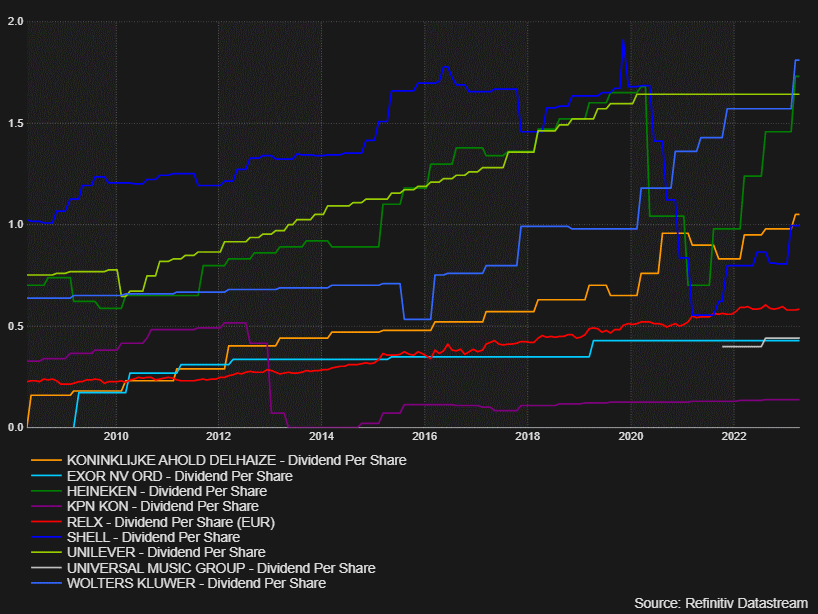
Task: Click the Koninklijke Ahold Delhaize legend label
Action: tap(236, 461)
